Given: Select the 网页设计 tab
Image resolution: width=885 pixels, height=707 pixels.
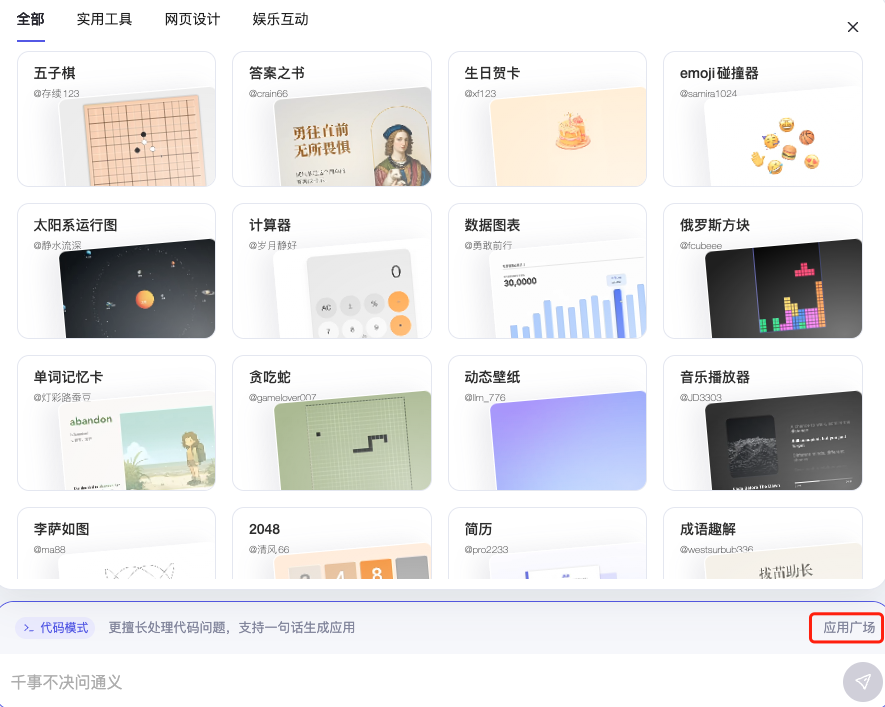Looking at the screenshot, I should click(192, 19).
